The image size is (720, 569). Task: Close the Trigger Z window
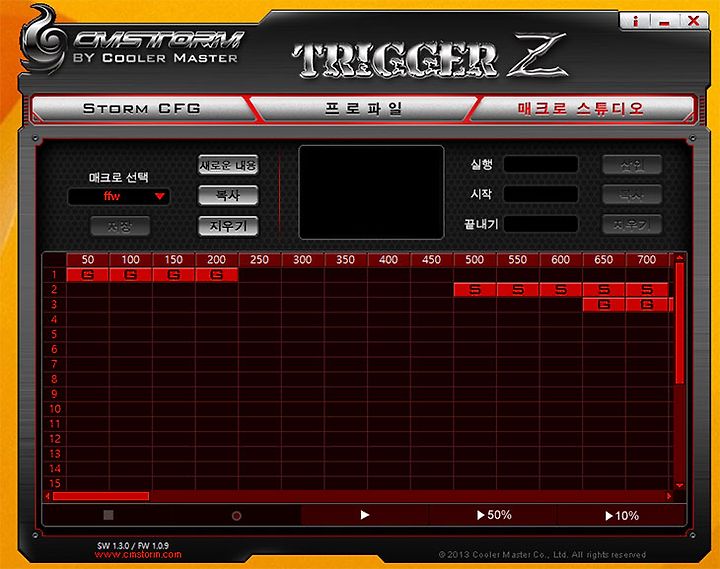tap(693, 21)
